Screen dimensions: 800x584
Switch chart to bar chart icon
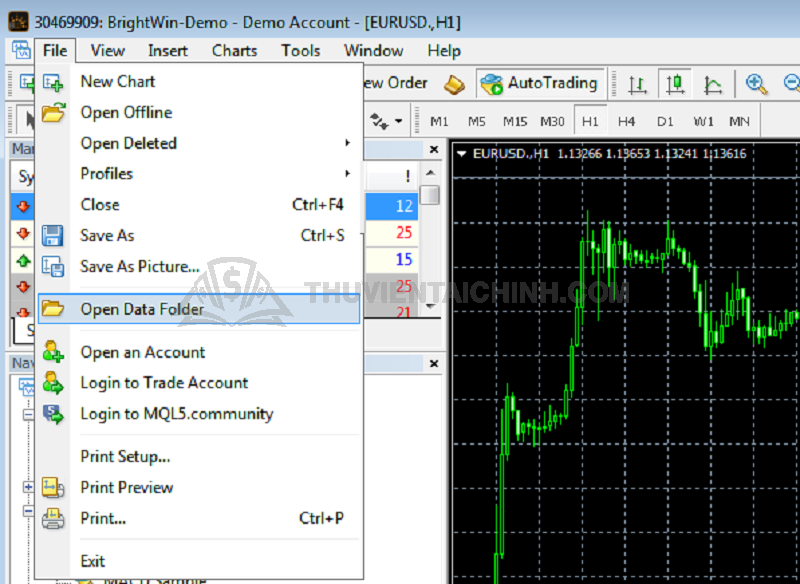pyautogui.click(x=637, y=84)
